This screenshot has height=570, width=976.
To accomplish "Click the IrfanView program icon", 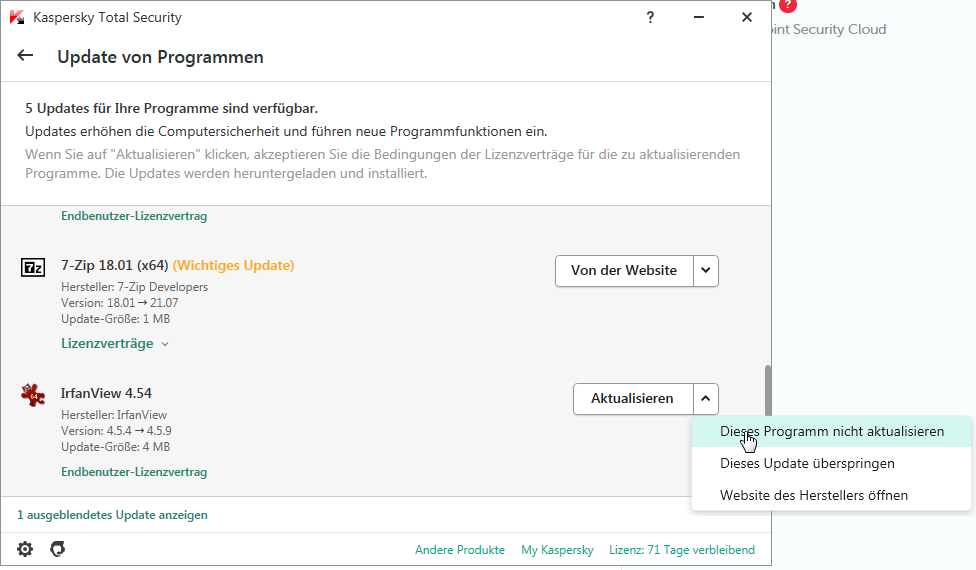I will pos(33,395).
